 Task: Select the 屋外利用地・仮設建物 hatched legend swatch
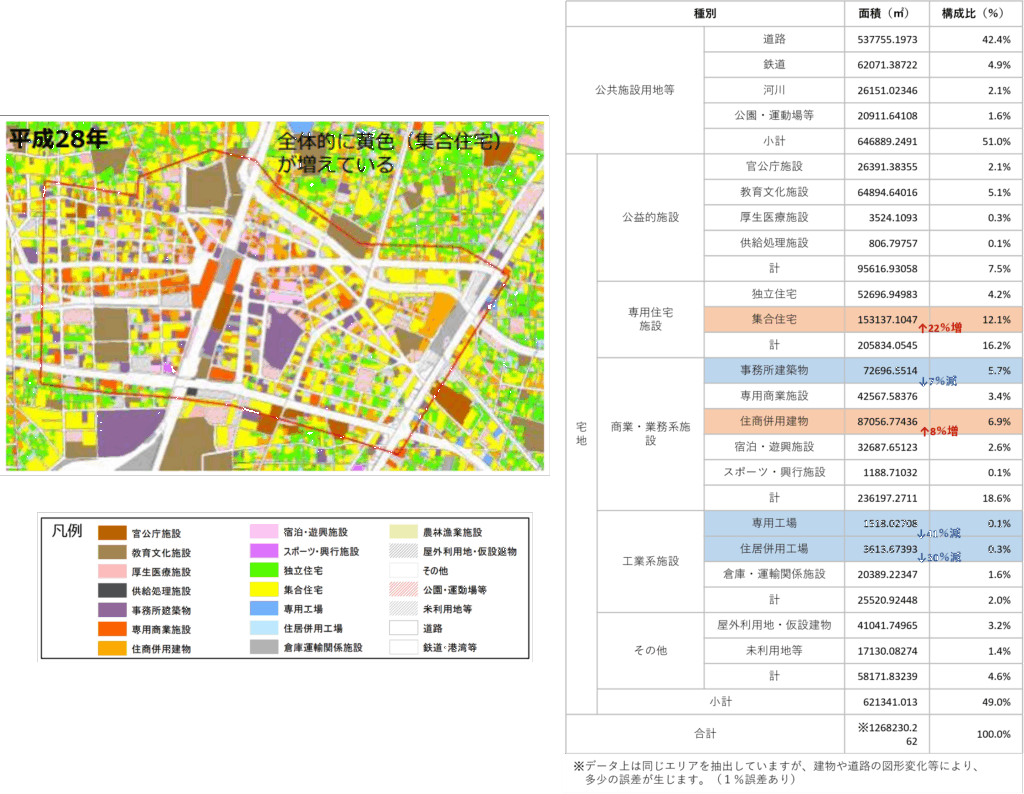[x=404, y=551]
